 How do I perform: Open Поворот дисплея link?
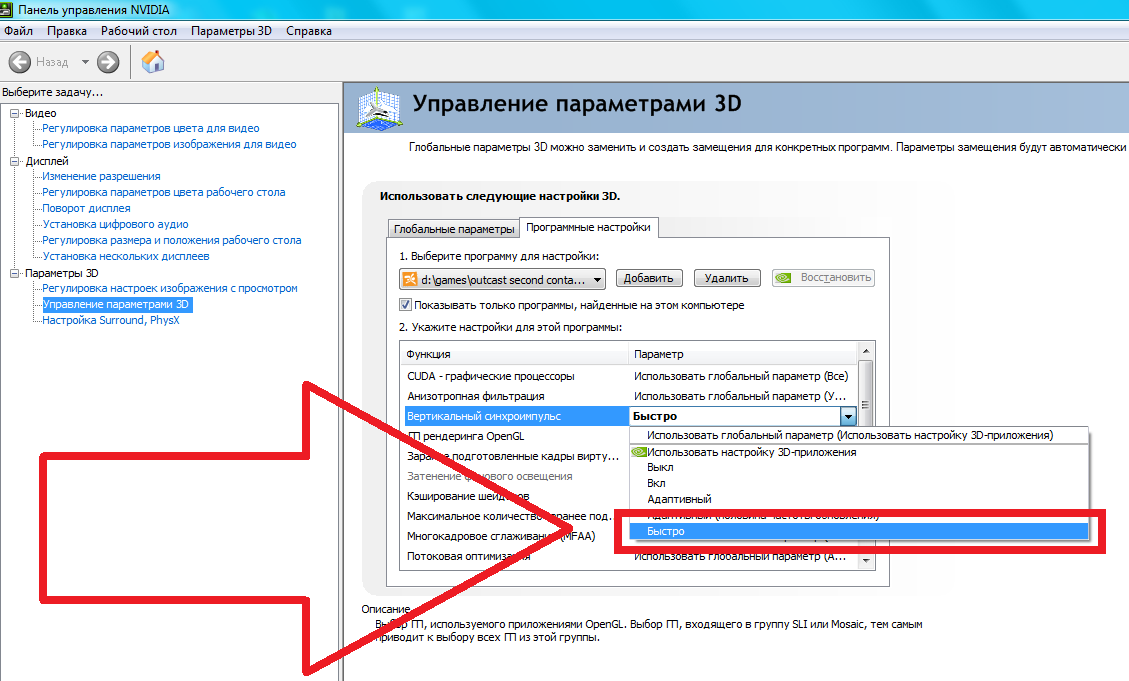pyautogui.click(x=86, y=208)
